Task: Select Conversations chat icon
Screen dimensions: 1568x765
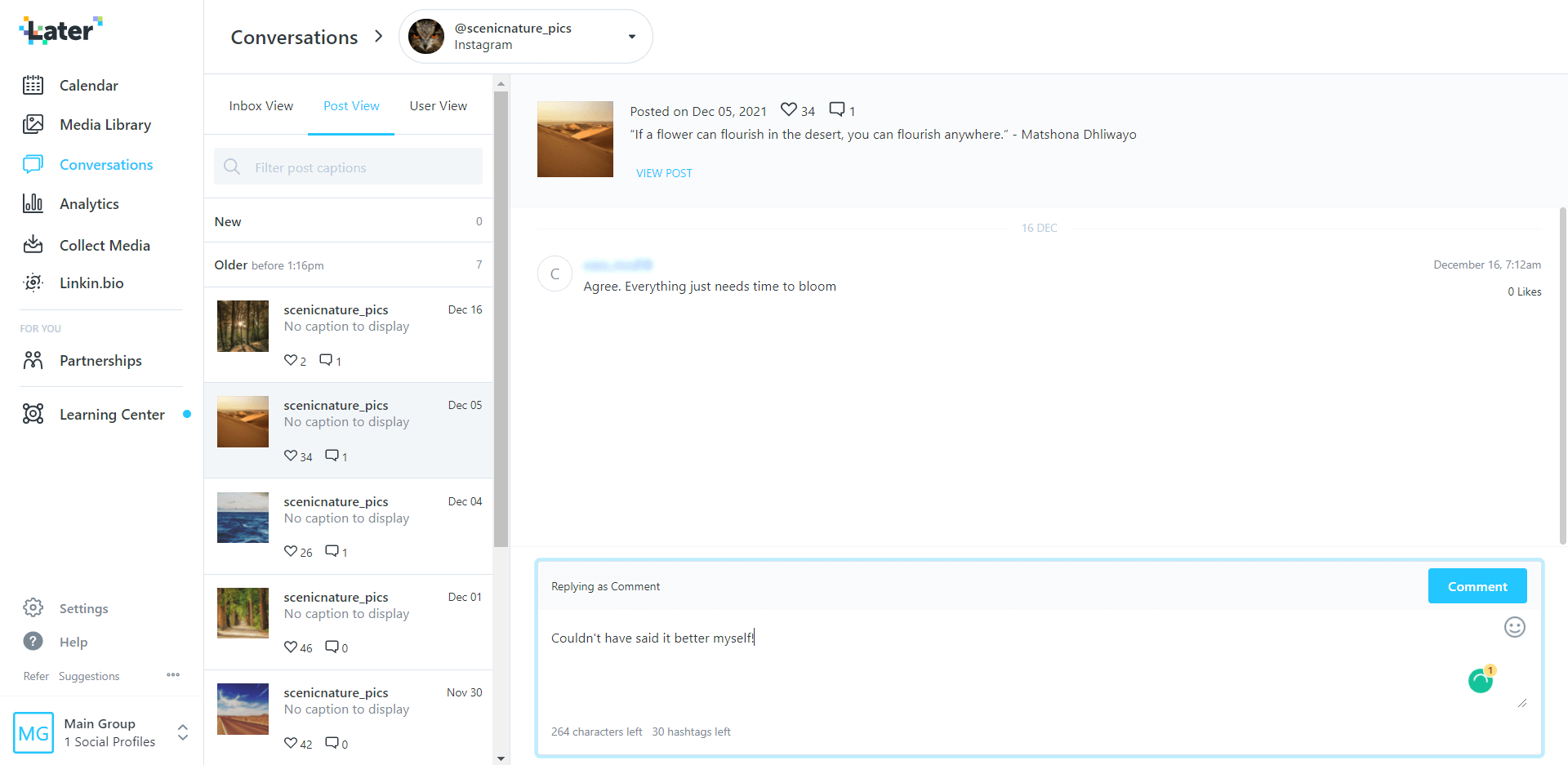Action: click(x=33, y=164)
